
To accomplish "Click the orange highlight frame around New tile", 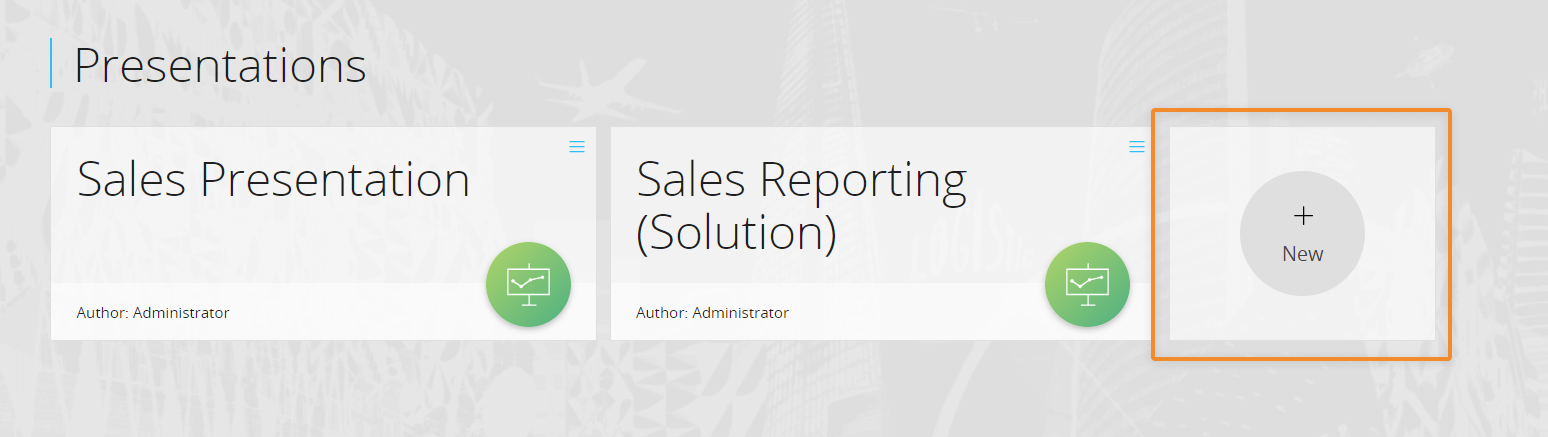I will pyautogui.click(x=1301, y=110).
